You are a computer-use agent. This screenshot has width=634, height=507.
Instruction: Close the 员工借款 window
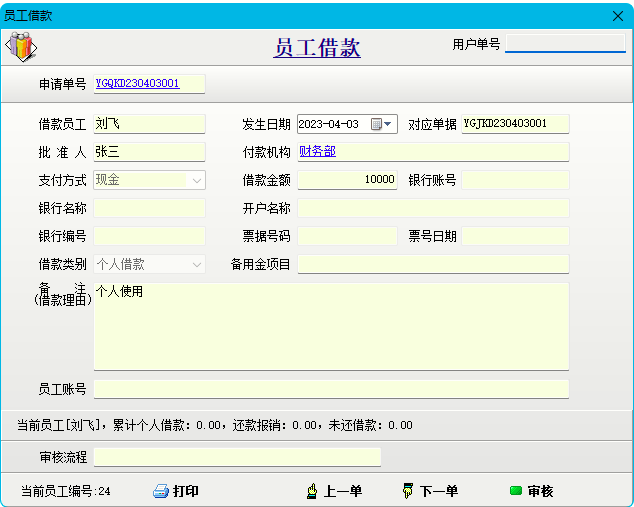coord(617,16)
